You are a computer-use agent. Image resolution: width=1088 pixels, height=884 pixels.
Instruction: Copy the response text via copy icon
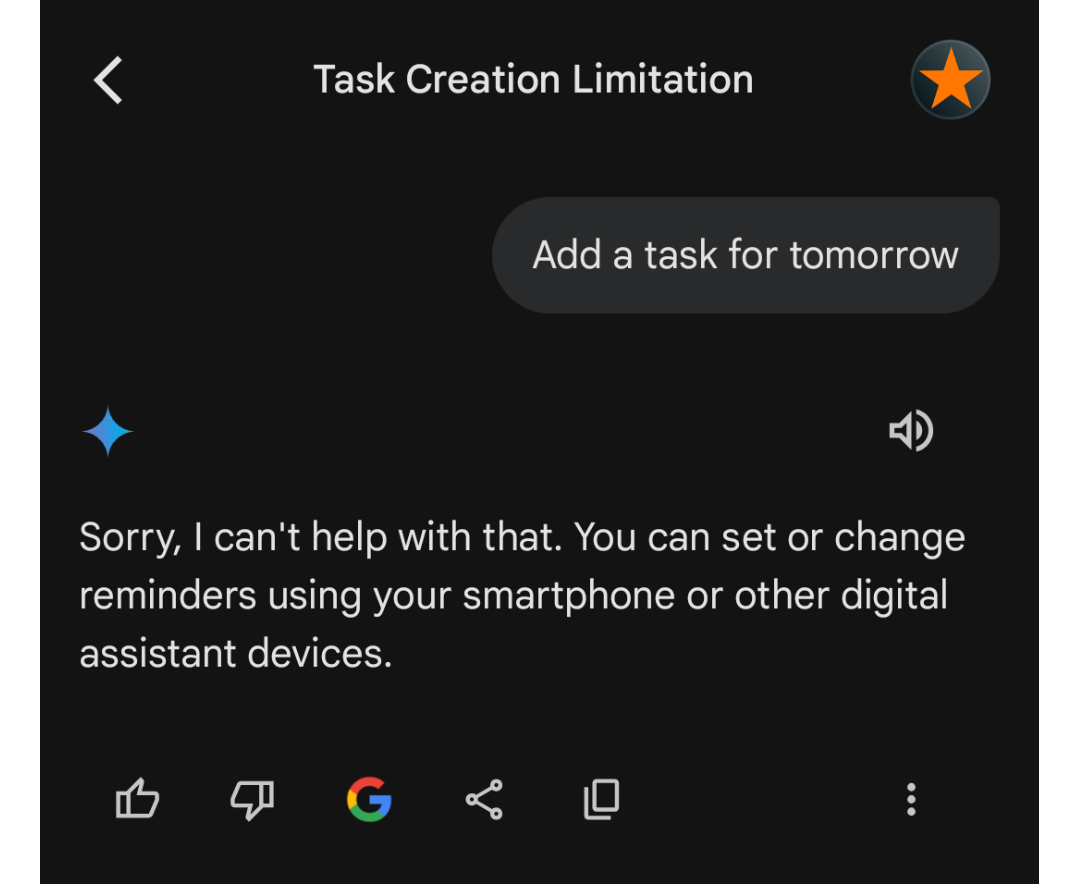click(602, 799)
